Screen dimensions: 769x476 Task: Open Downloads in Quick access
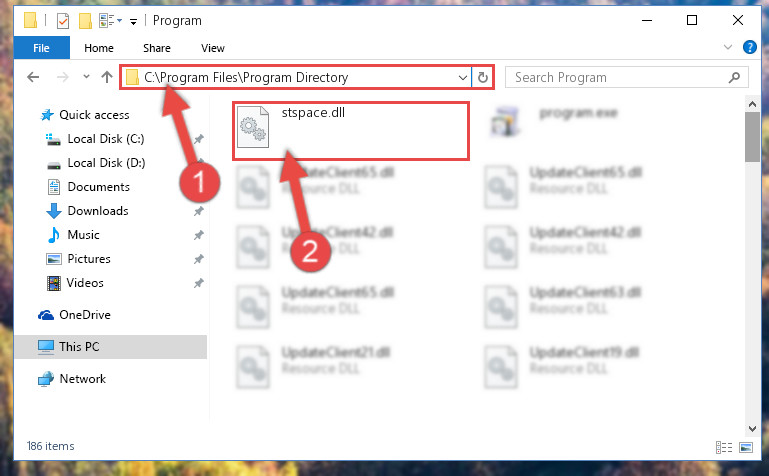pyautogui.click(x=98, y=211)
